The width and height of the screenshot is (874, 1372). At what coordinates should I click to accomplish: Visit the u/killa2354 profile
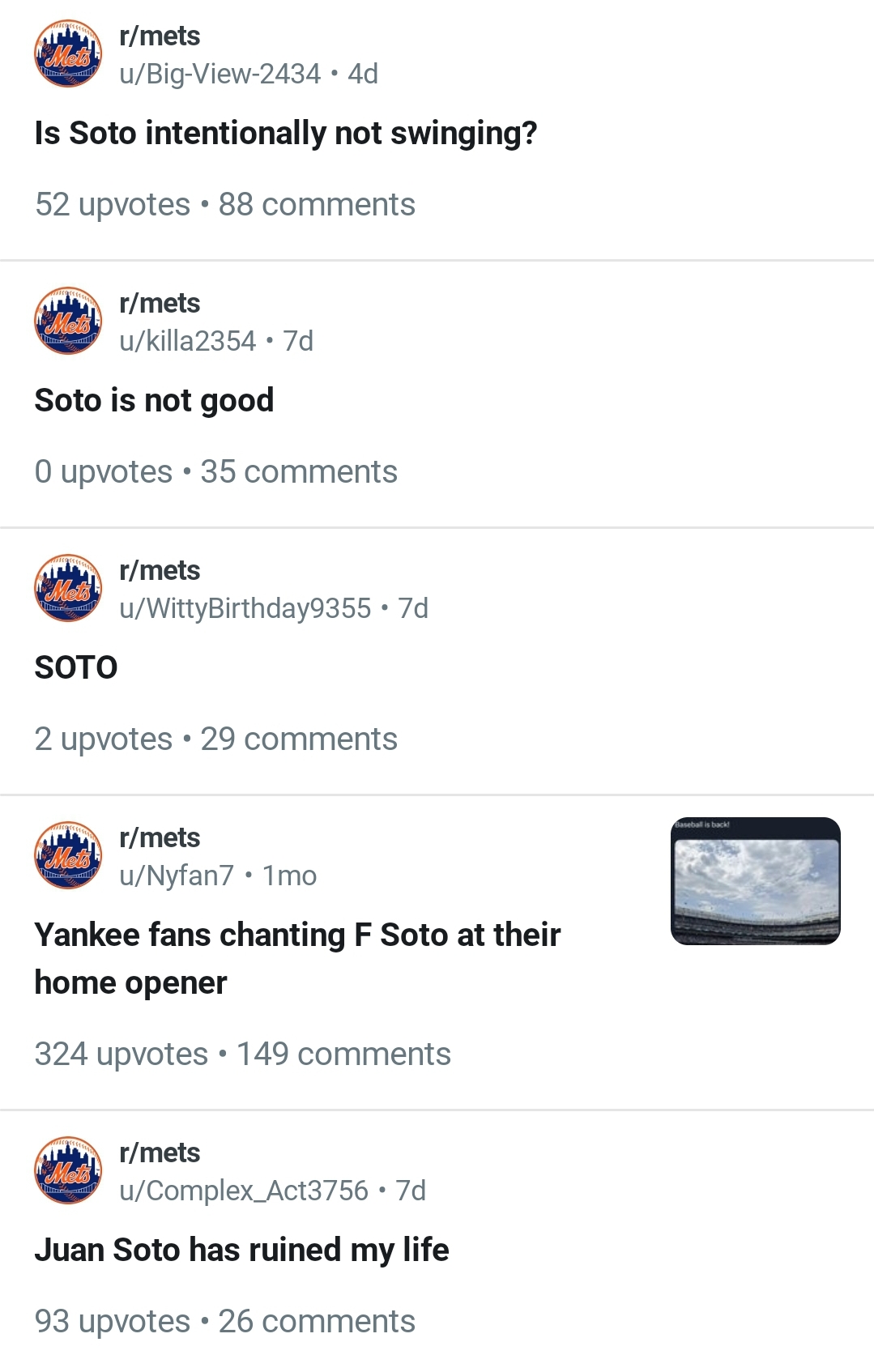pos(187,342)
